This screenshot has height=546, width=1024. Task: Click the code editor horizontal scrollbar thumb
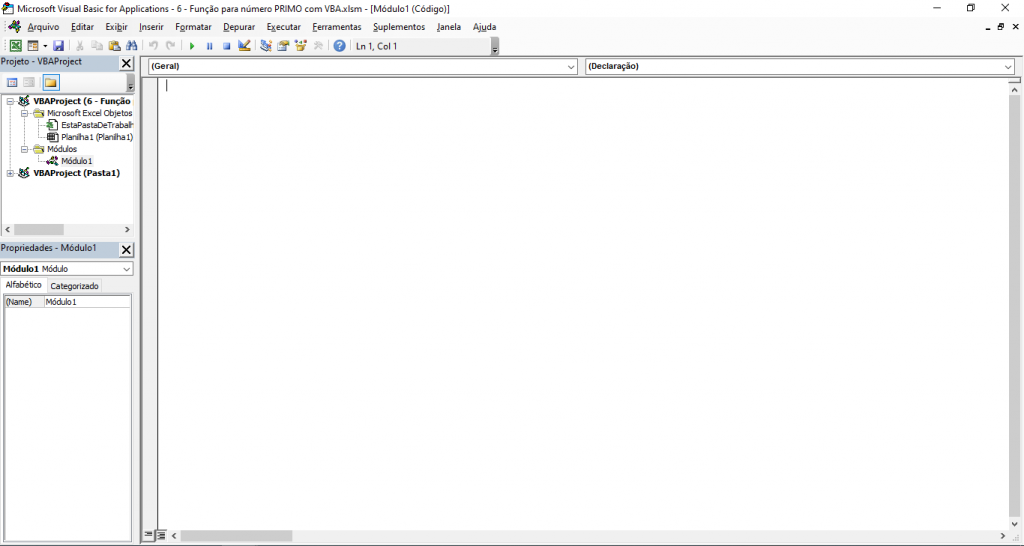(236, 536)
